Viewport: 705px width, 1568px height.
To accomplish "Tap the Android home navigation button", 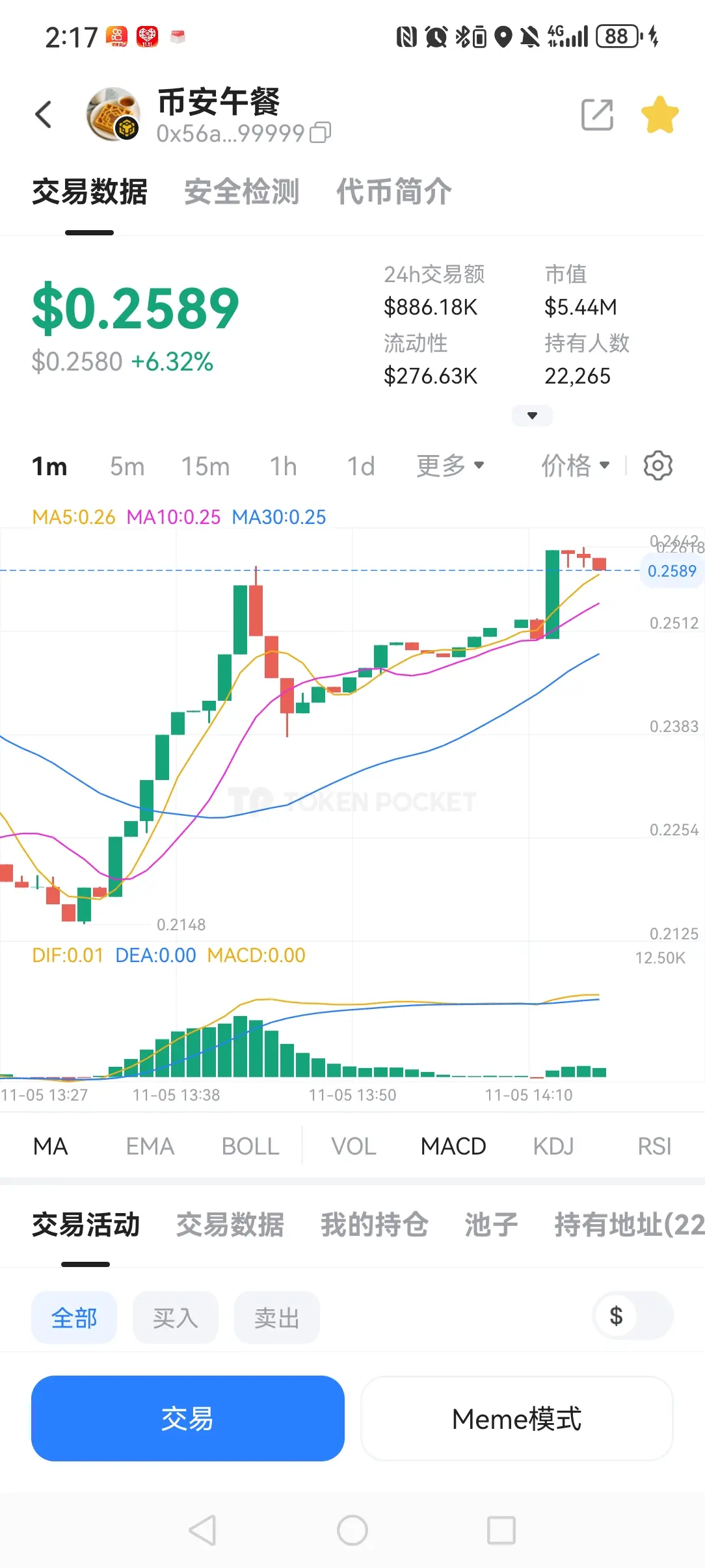I will [352, 1530].
